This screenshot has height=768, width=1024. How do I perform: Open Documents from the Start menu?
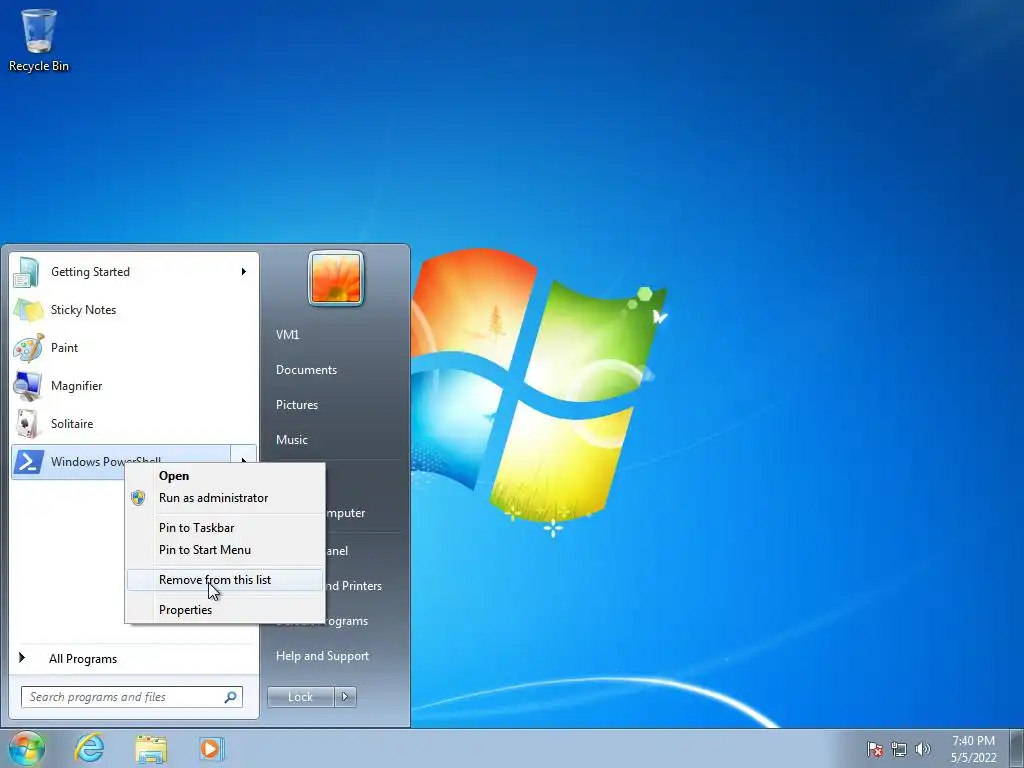pyautogui.click(x=306, y=370)
